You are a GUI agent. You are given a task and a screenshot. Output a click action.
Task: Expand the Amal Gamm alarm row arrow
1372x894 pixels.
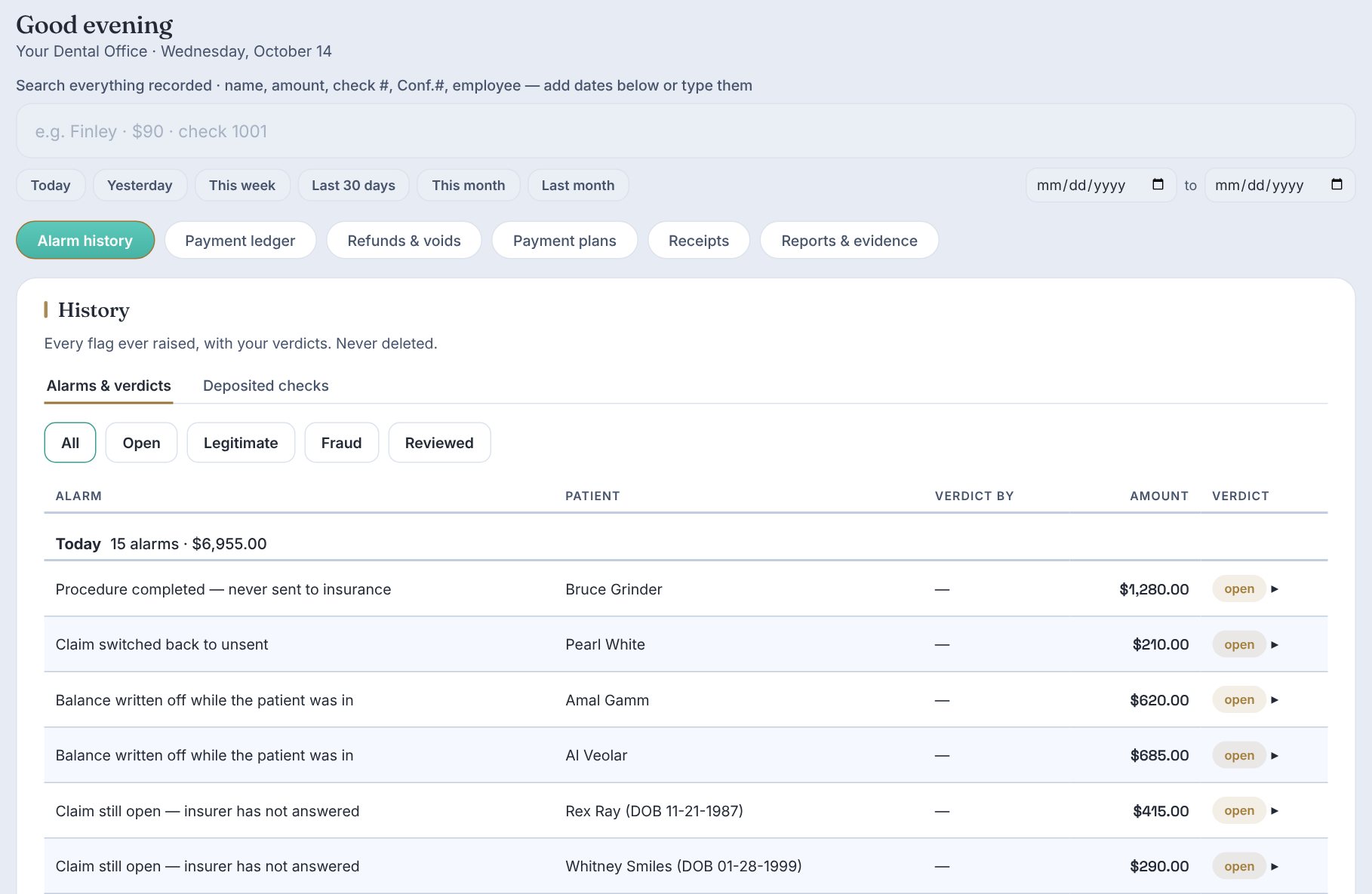pos(1275,700)
